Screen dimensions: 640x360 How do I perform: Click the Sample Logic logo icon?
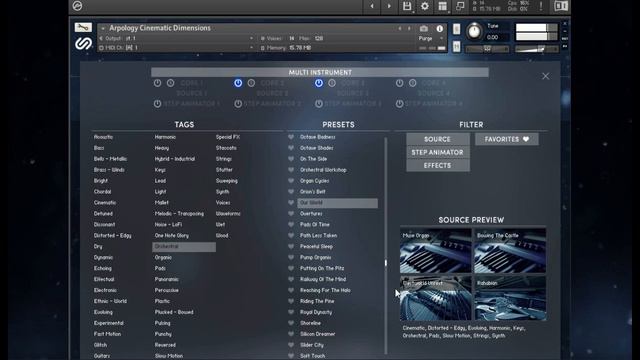pyautogui.click(x=83, y=43)
